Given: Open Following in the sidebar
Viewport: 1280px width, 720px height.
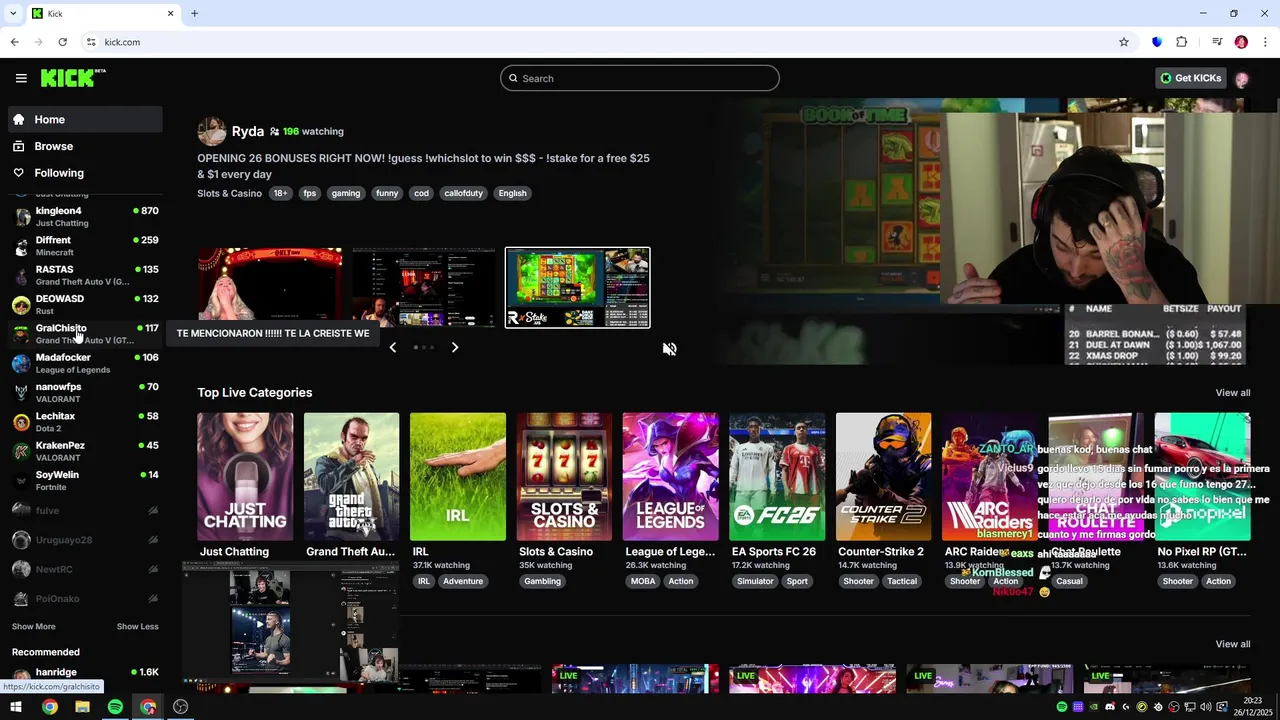Looking at the screenshot, I should click(85, 173).
